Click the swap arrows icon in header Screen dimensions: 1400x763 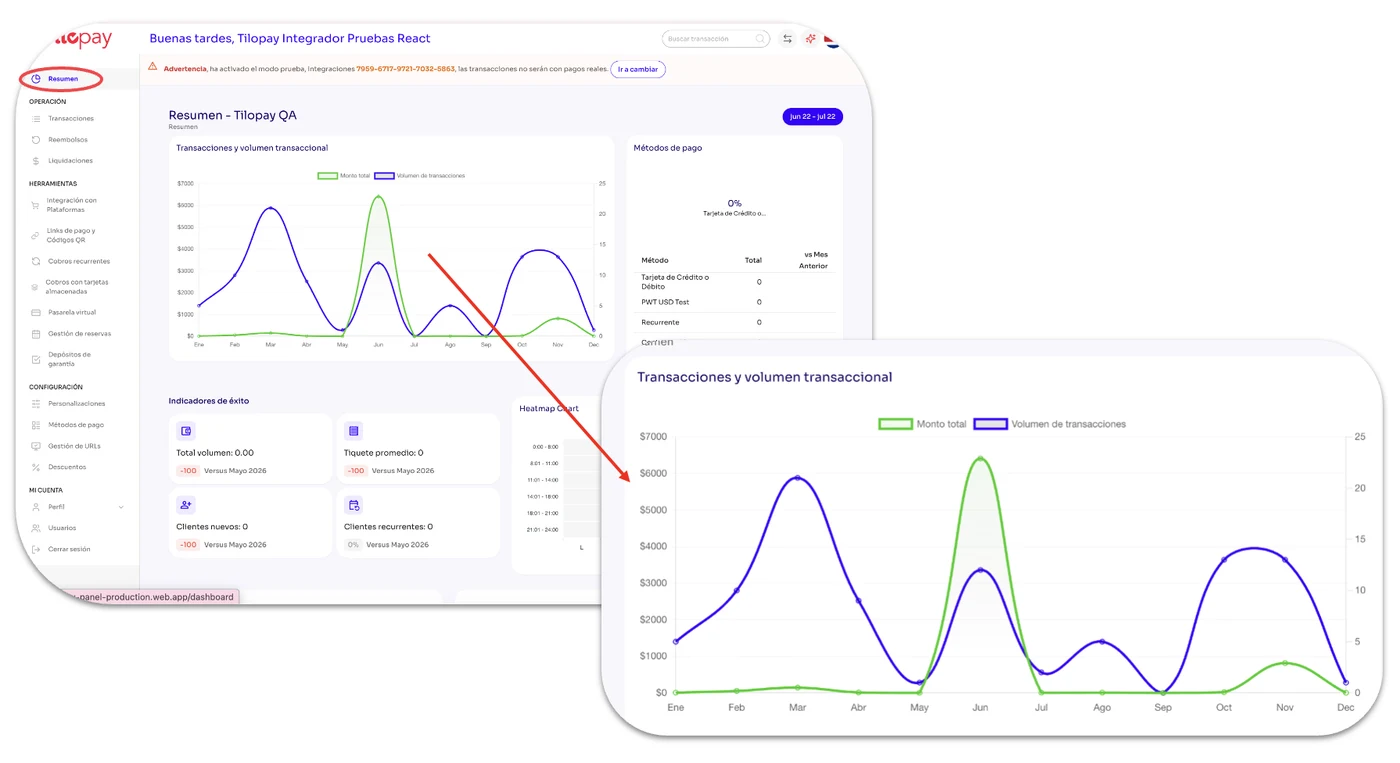coord(787,39)
